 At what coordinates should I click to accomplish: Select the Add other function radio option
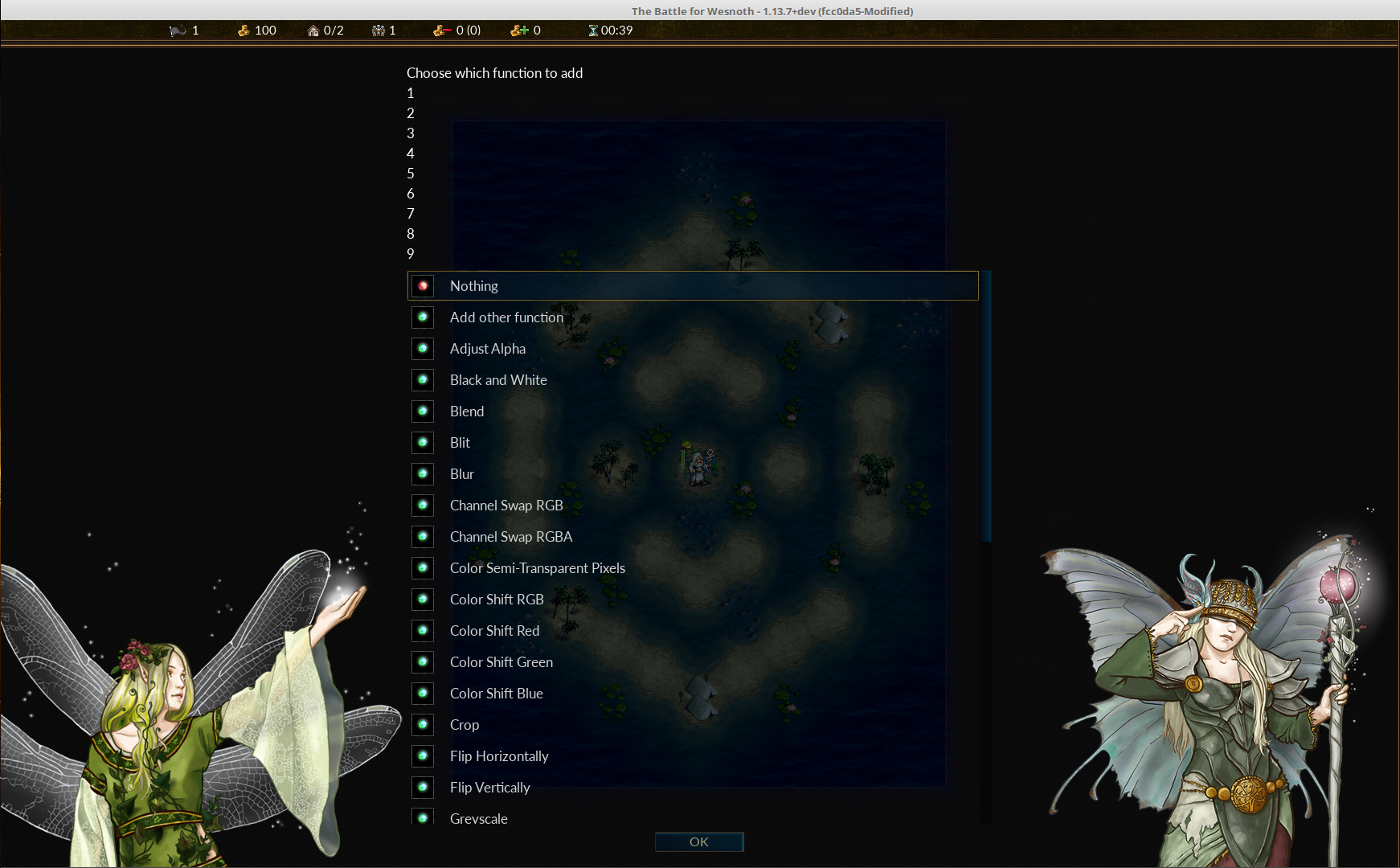pyautogui.click(x=423, y=317)
